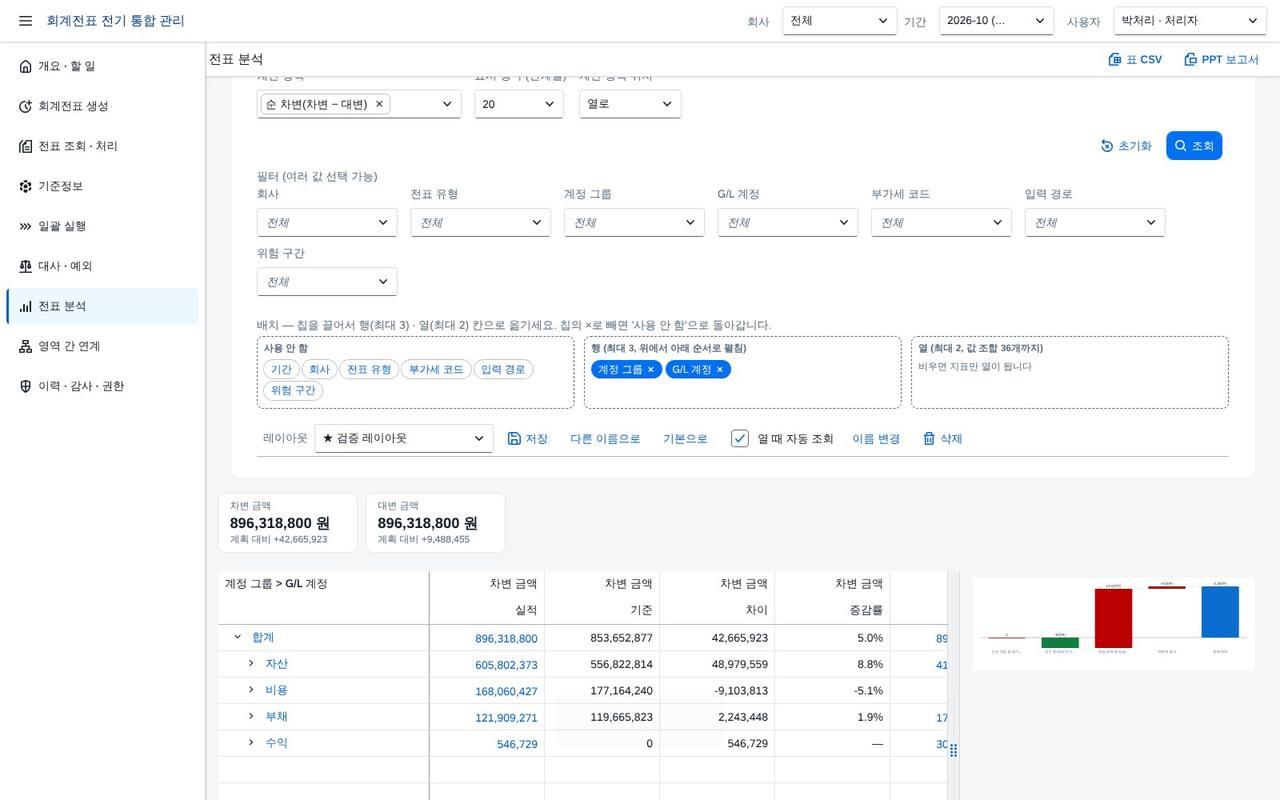1280x800 pixels.
Task: Open 전표 조회 · 처리 in sidebar
Action: [102, 146]
